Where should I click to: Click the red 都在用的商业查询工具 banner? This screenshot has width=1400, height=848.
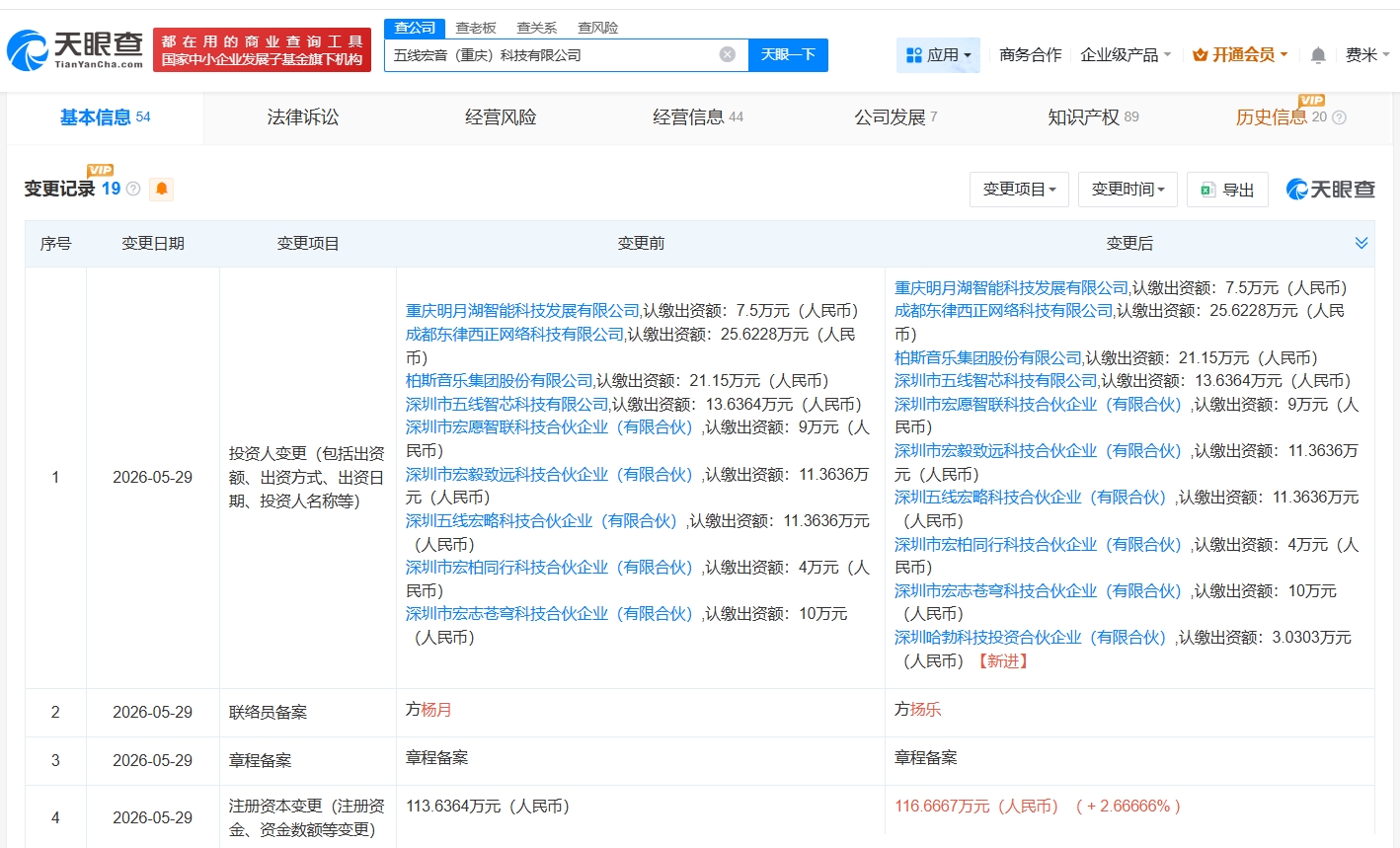[x=263, y=49]
